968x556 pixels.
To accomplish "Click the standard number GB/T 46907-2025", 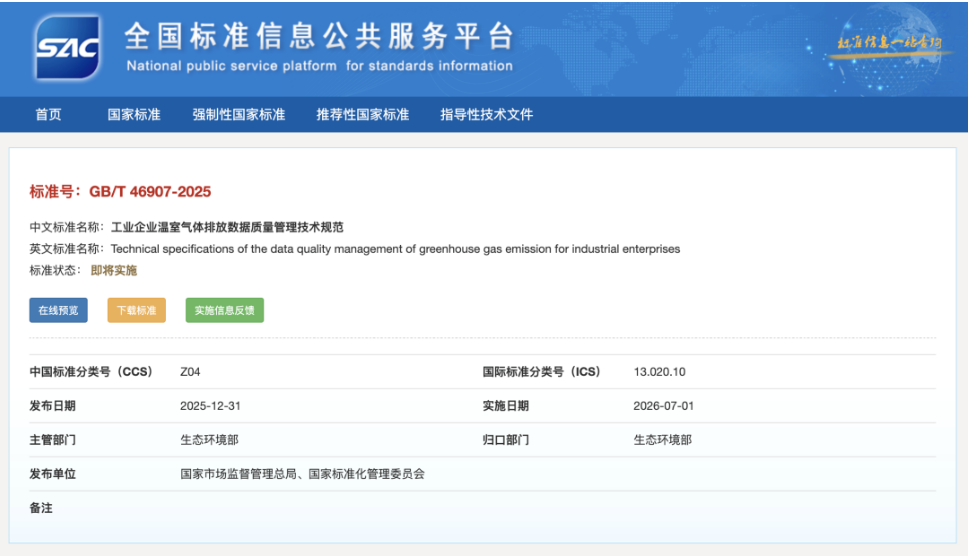I will (x=150, y=192).
